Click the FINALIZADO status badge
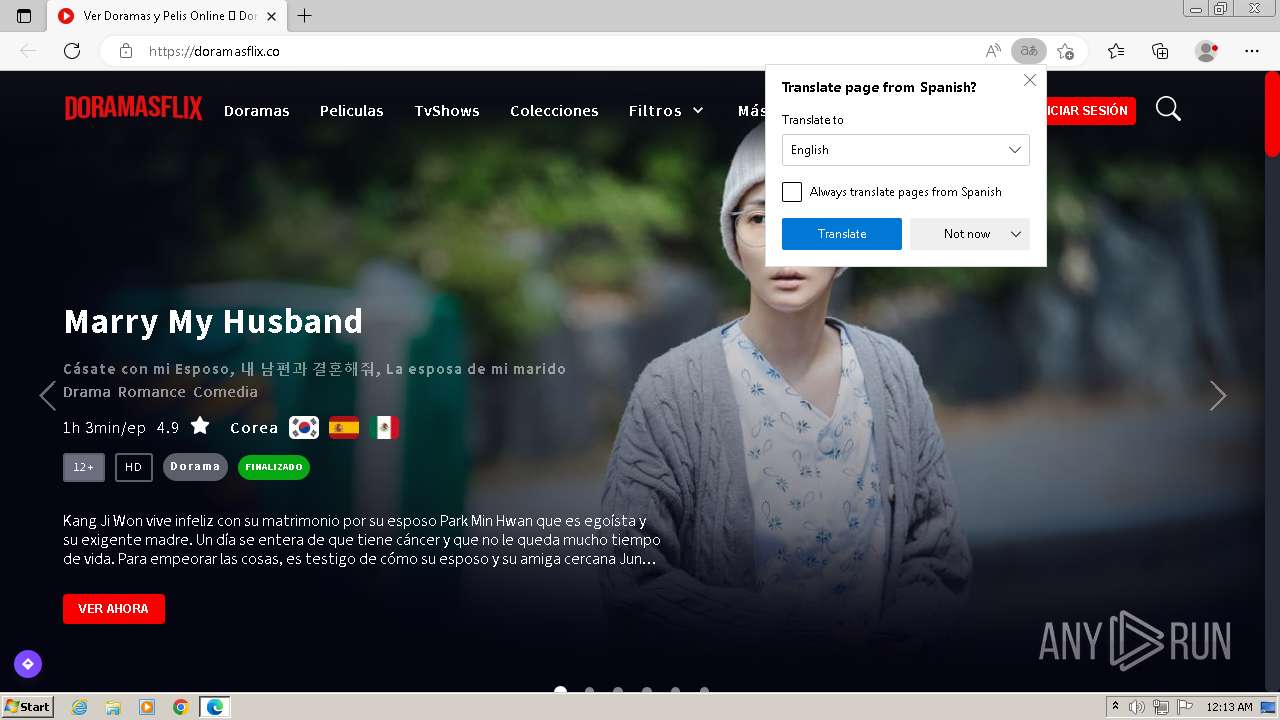Image resolution: width=1280 pixels, height=720 pixels. [x=274, y=467]
